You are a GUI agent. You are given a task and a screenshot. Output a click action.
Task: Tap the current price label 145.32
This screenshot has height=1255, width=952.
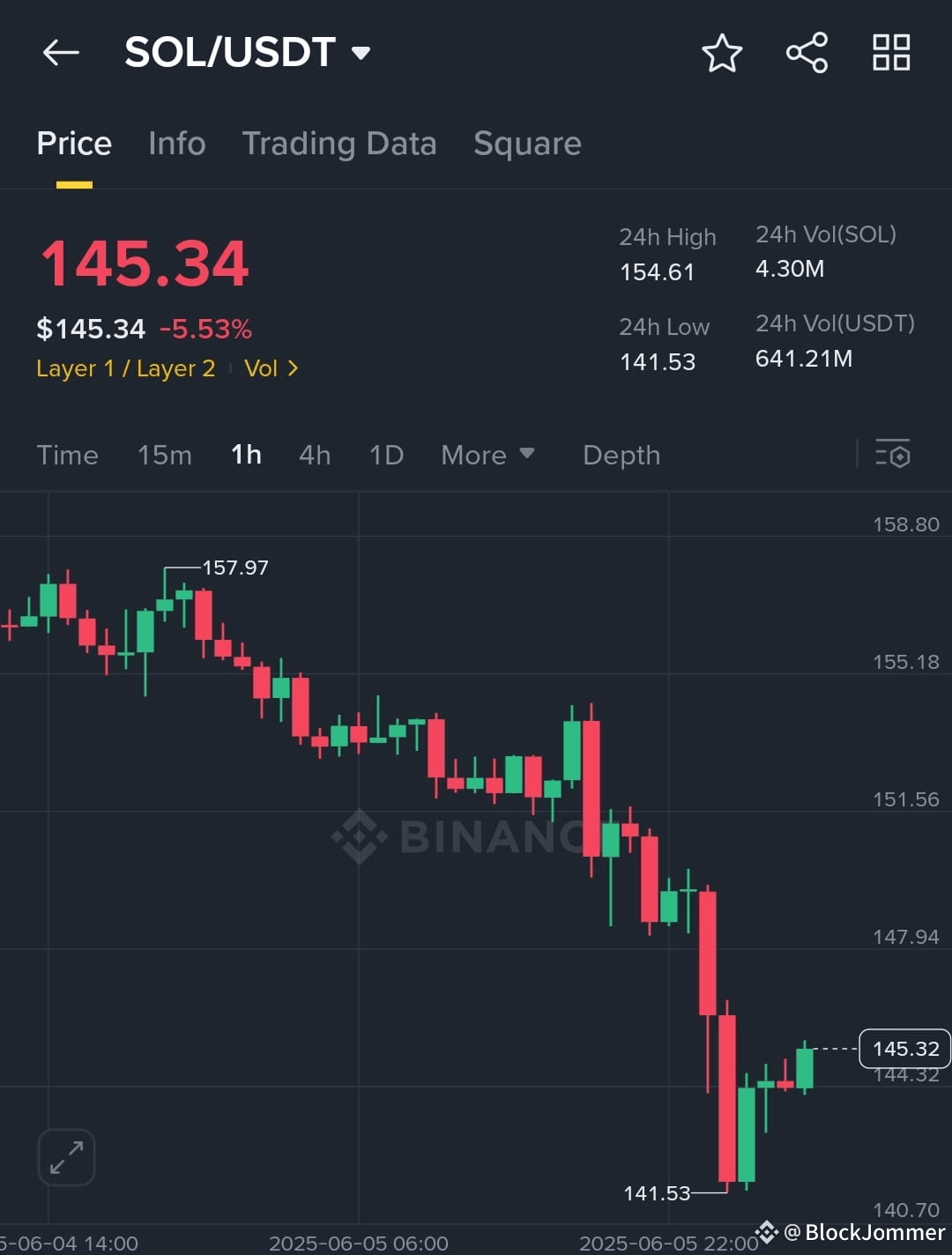pos(904,1048)
